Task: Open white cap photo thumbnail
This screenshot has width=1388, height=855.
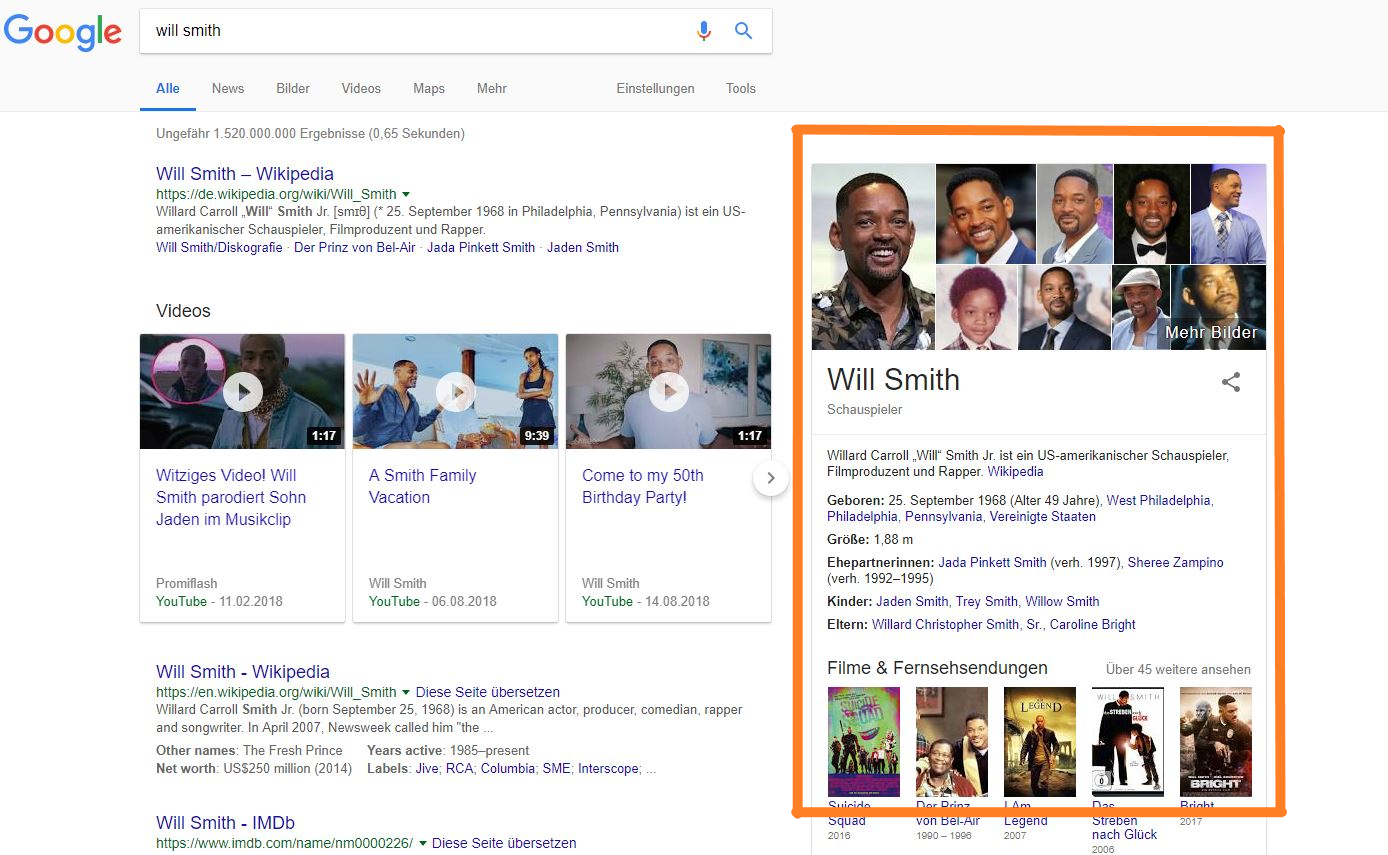Action: (1141, 307)
